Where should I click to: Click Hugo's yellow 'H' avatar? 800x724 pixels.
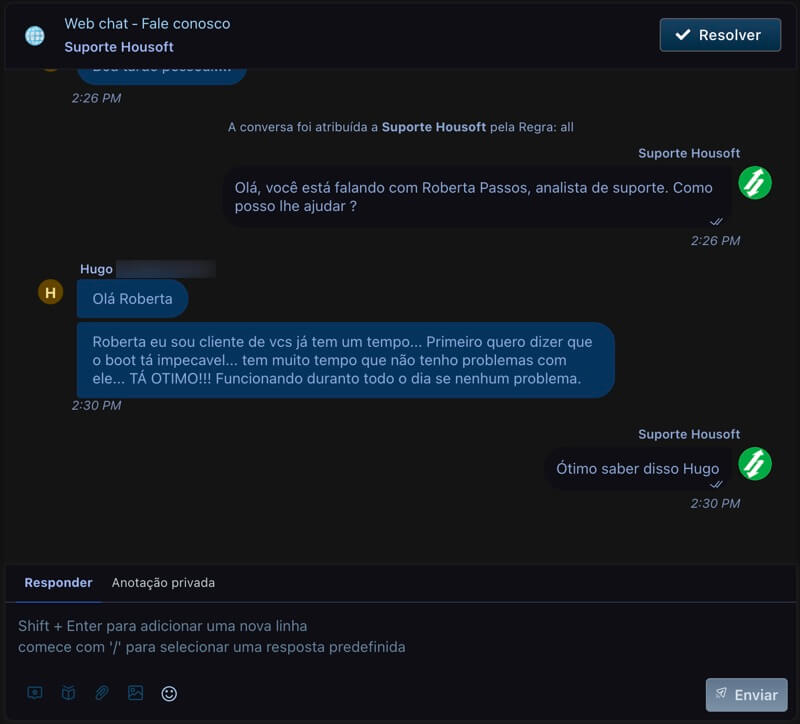(x=50, y=292)
